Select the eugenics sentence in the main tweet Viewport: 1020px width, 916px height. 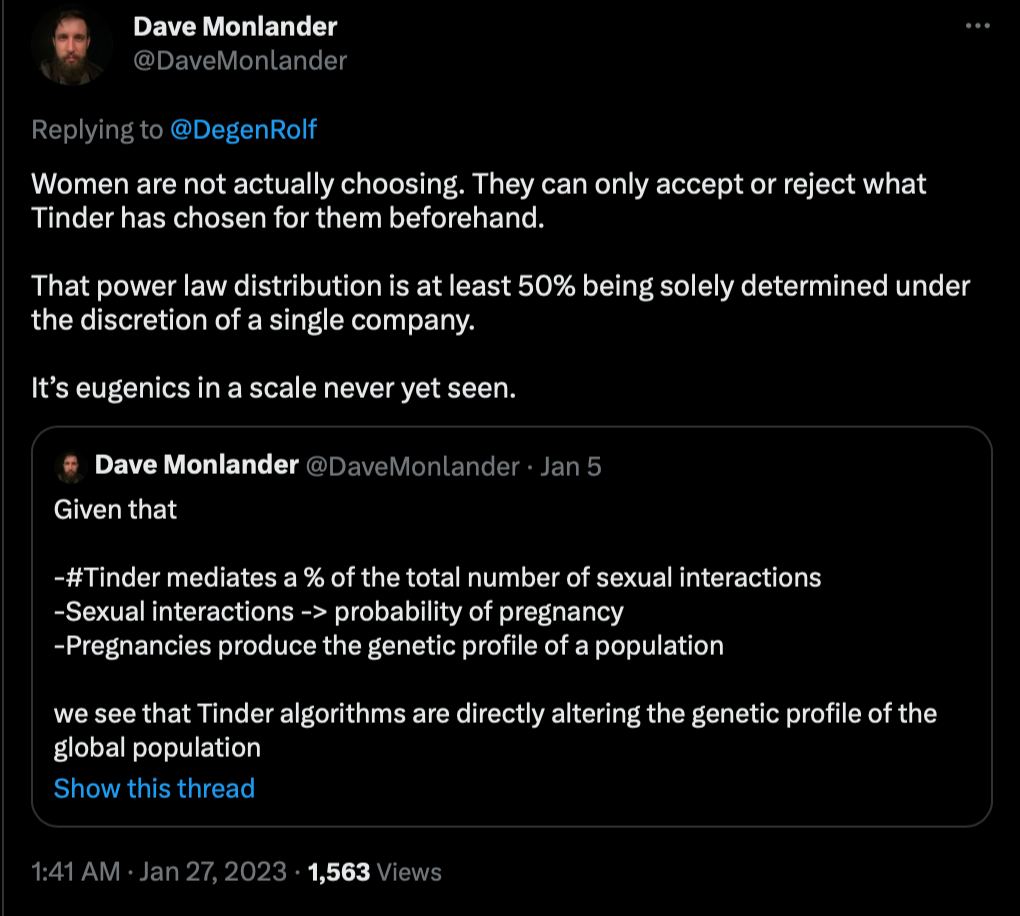(x=273, y=388)
